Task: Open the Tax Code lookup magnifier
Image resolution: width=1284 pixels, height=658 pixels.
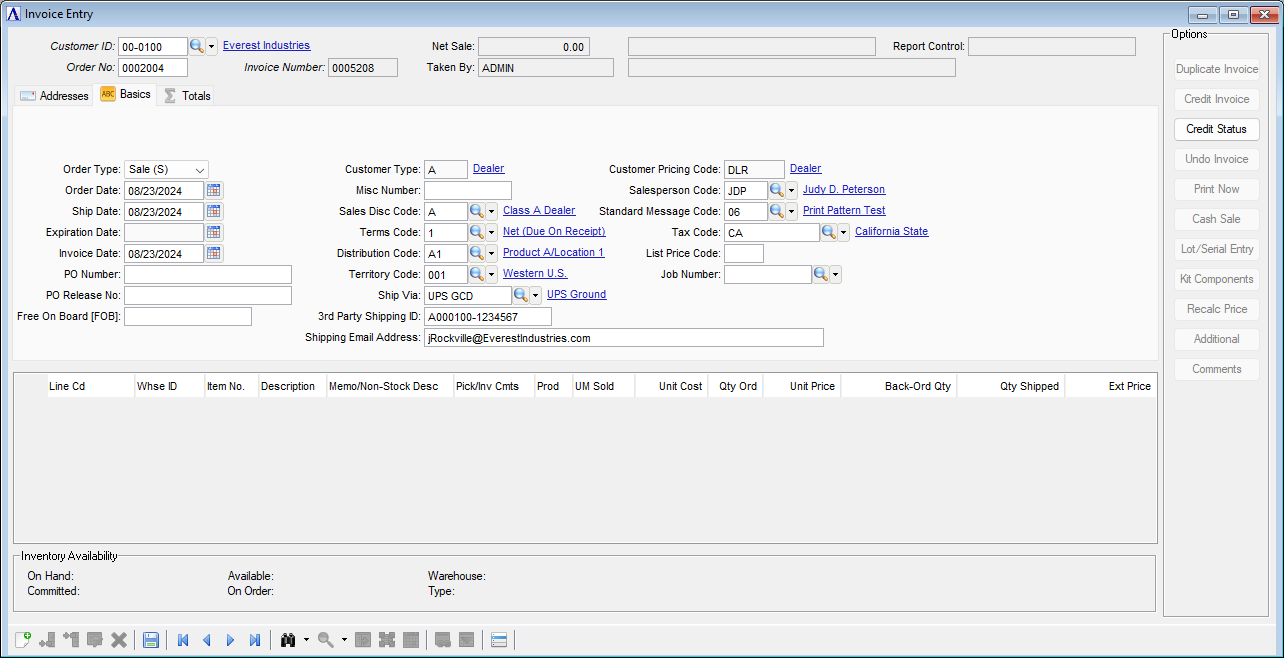Action: click(830, 232)
